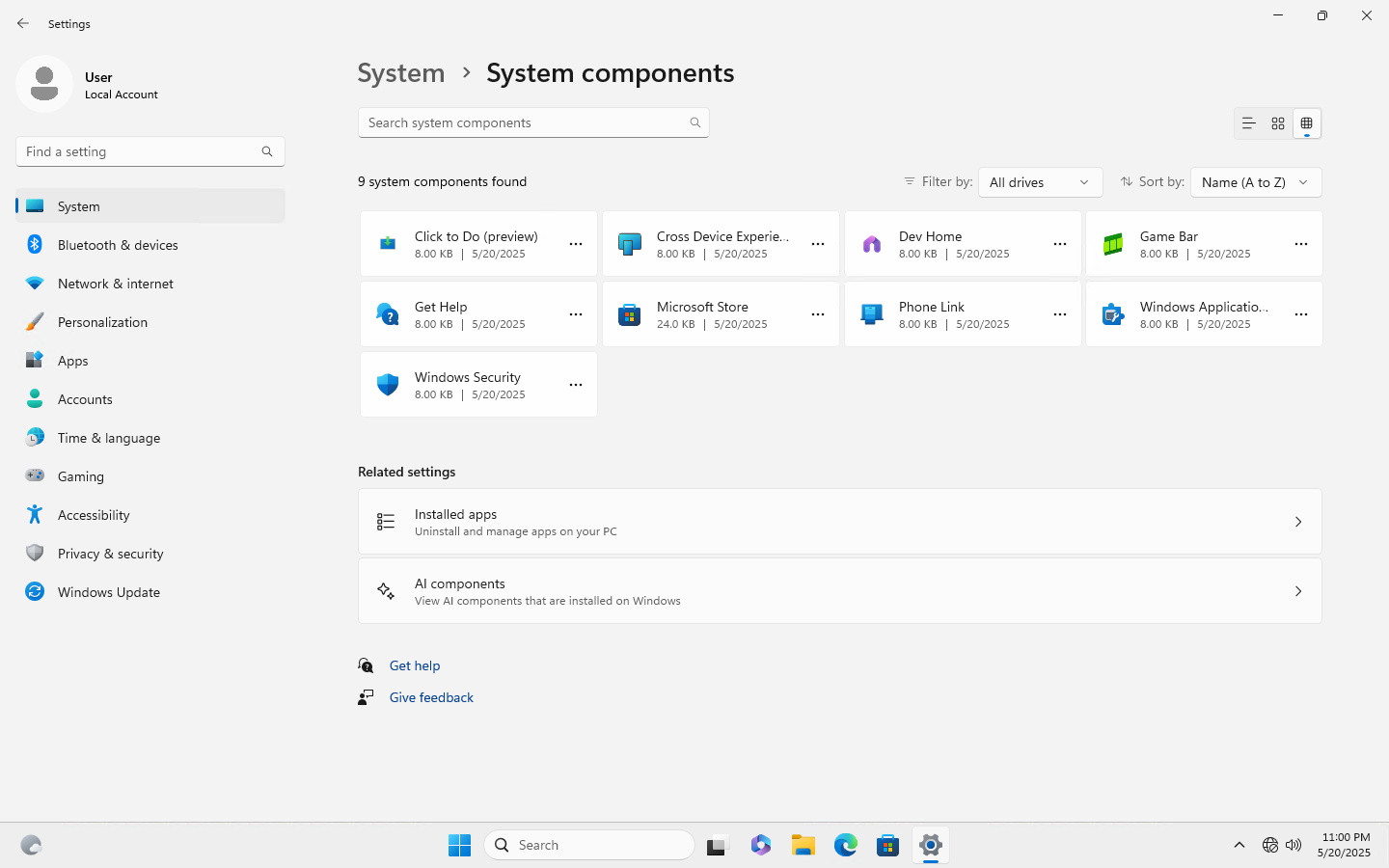Open the Sort by Name dropdown

1256,182
